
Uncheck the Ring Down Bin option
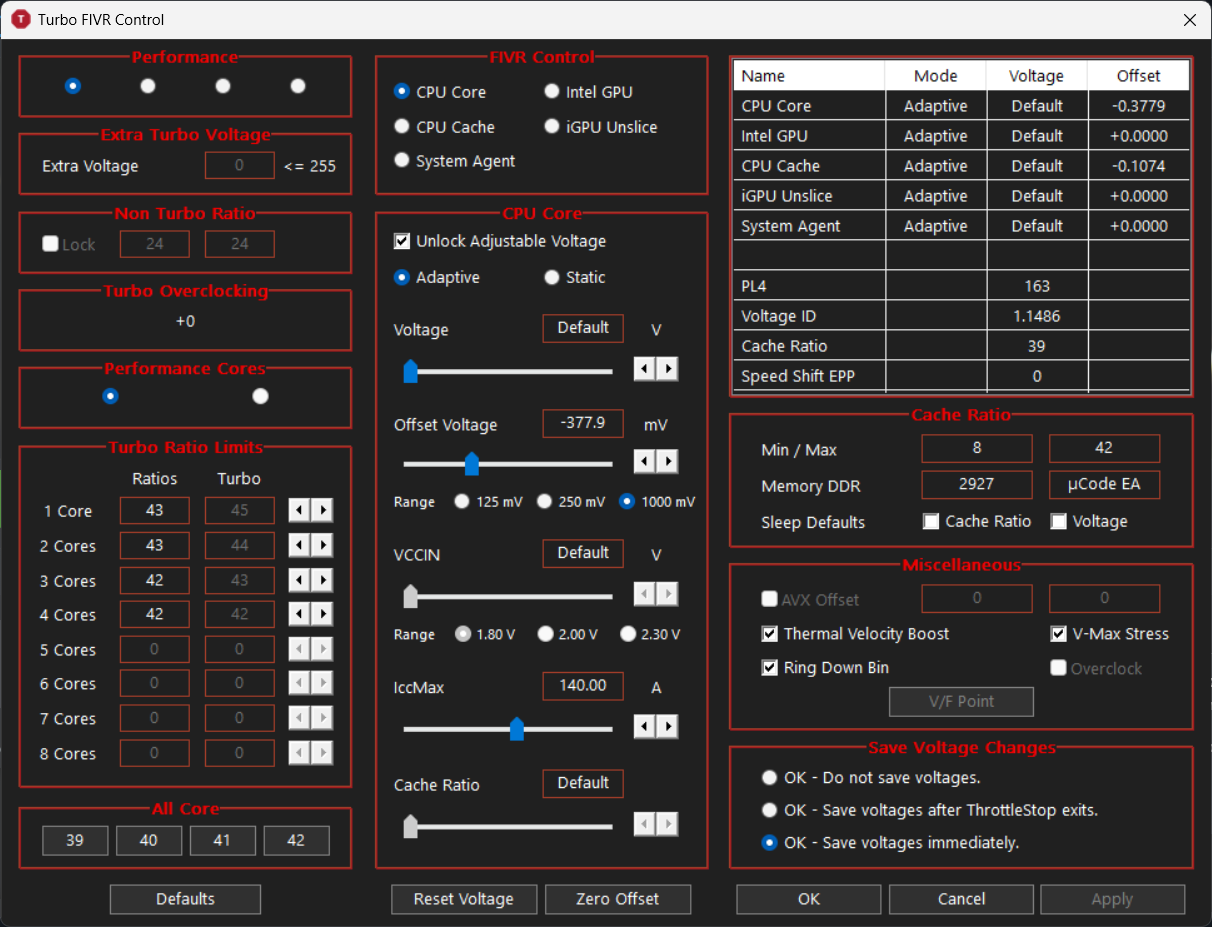coord(770,668)
